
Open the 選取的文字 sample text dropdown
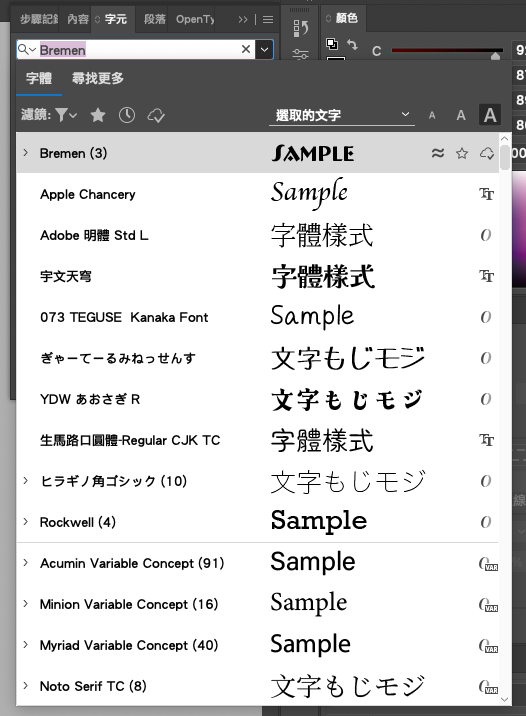pos(342,115)
